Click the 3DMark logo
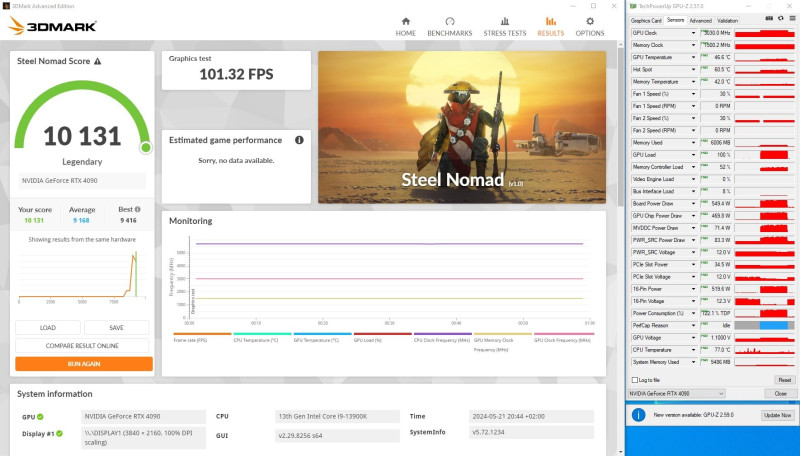Screen dimensions: 800x456 (x=52, y=26)
